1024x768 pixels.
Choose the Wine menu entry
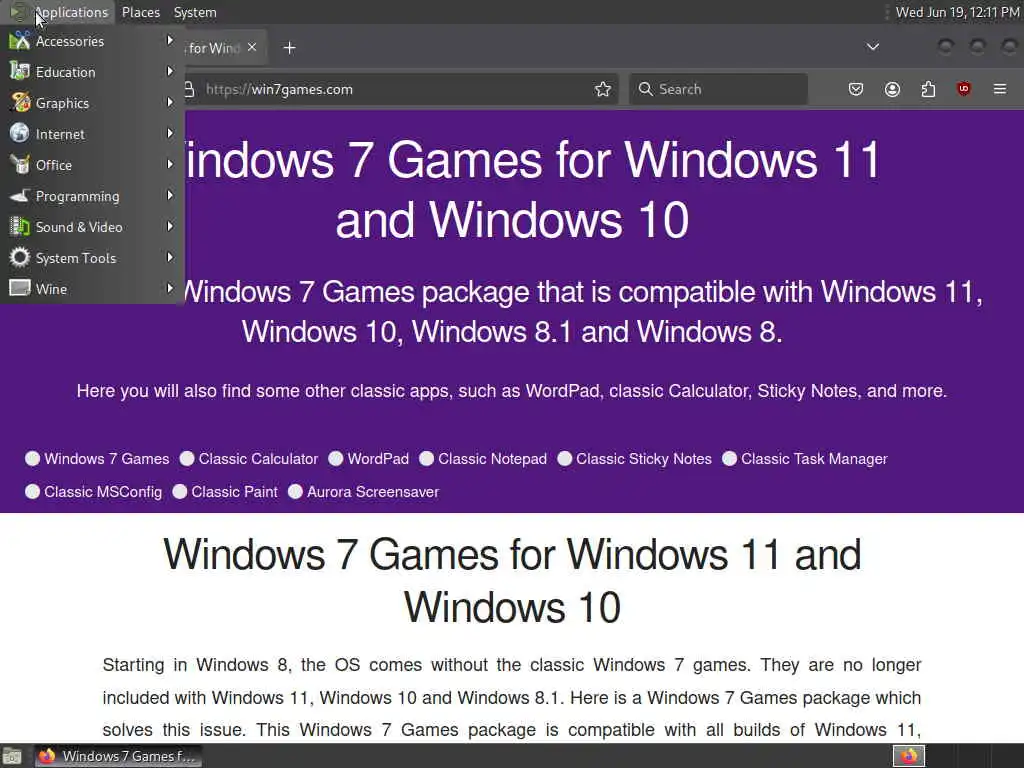point(92,288)
